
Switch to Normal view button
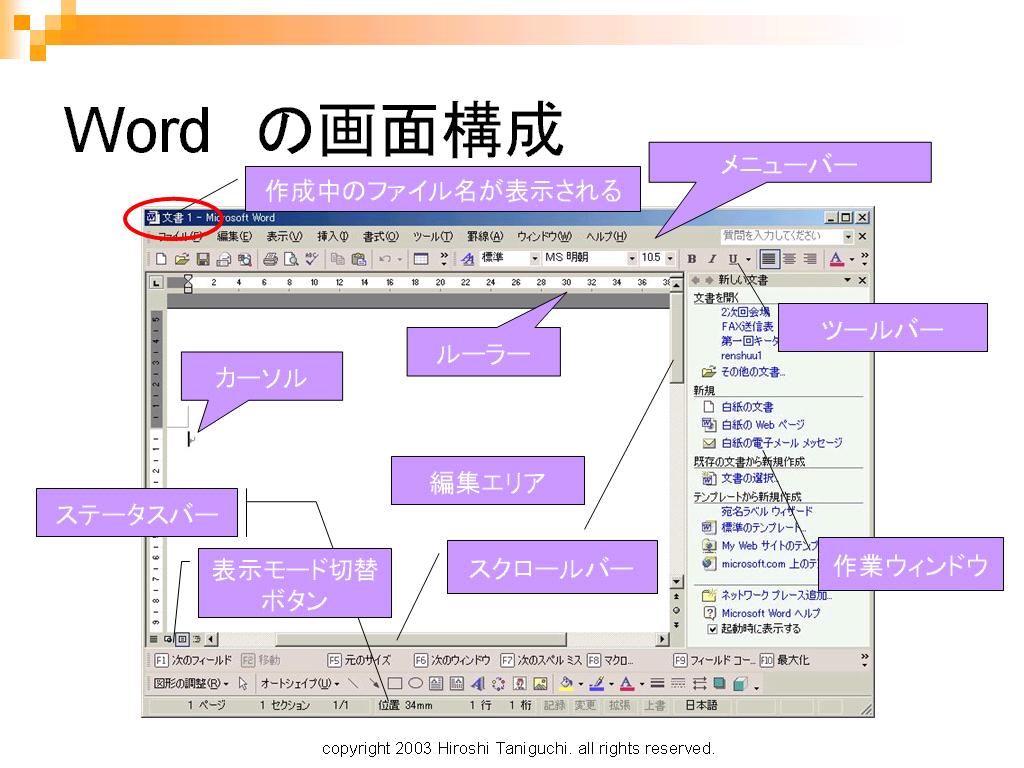pyautogui.click(x=154, y=639)
